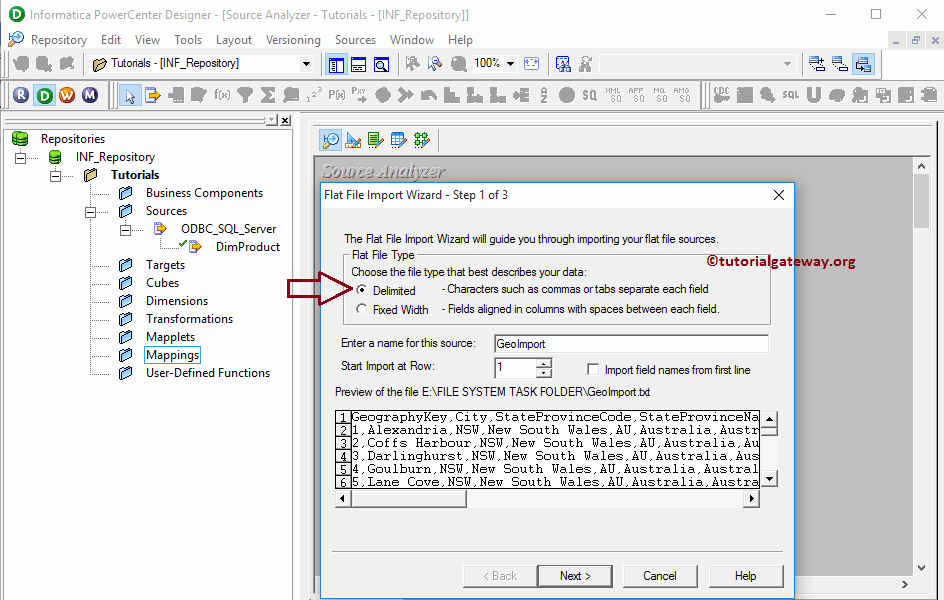Toggle the Overview window icon
This screenshot has height=600, width=944.
point(382,64)
